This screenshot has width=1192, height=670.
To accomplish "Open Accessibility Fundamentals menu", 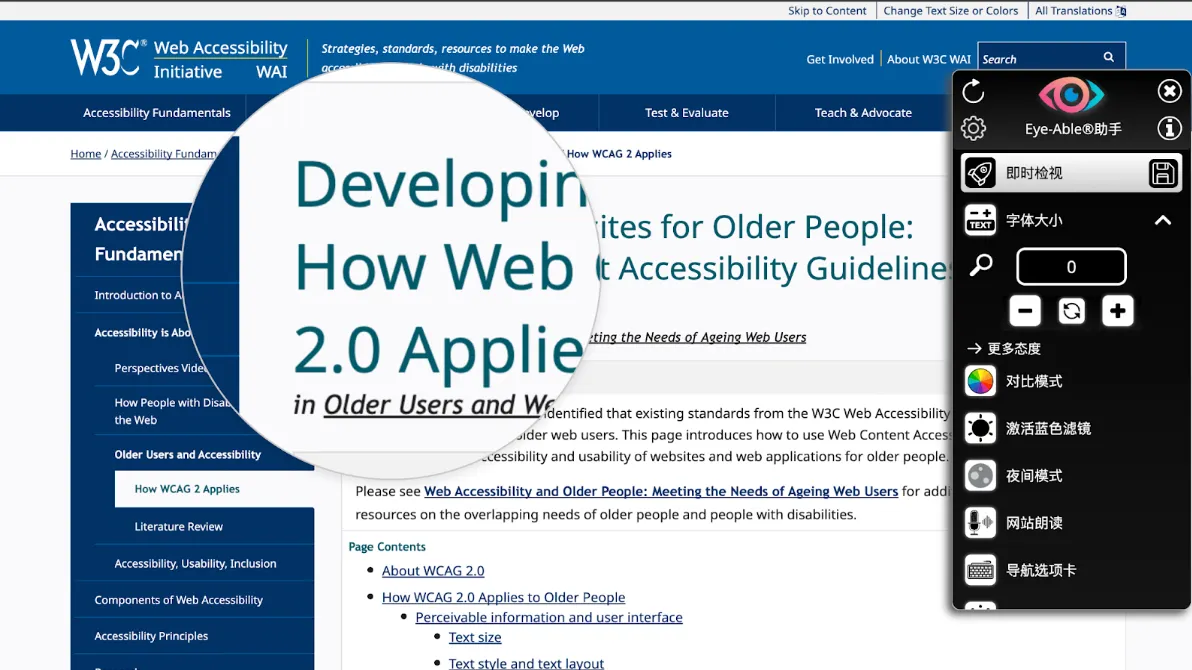I will 157,113.
